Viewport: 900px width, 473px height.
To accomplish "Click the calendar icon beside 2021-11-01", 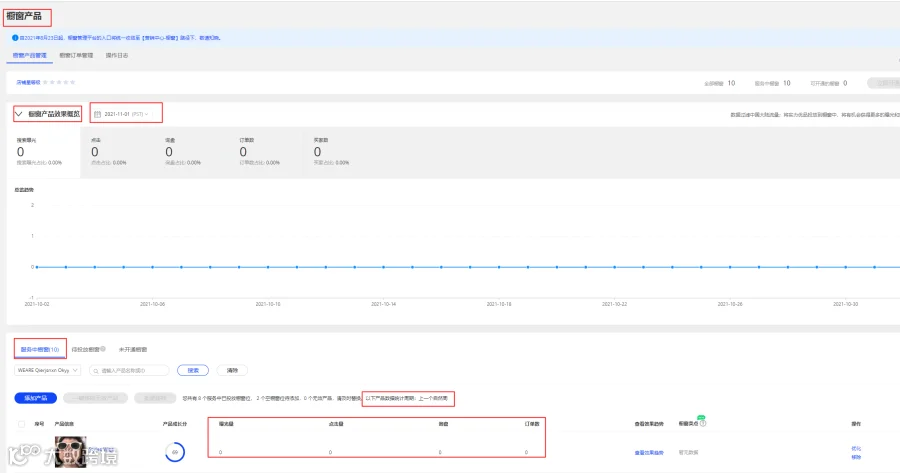I will [x=98, y=114].
